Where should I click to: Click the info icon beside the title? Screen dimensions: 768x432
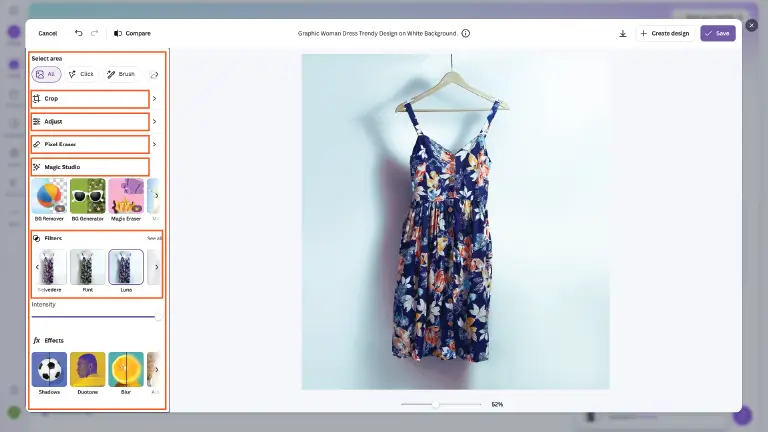(466, 33)
